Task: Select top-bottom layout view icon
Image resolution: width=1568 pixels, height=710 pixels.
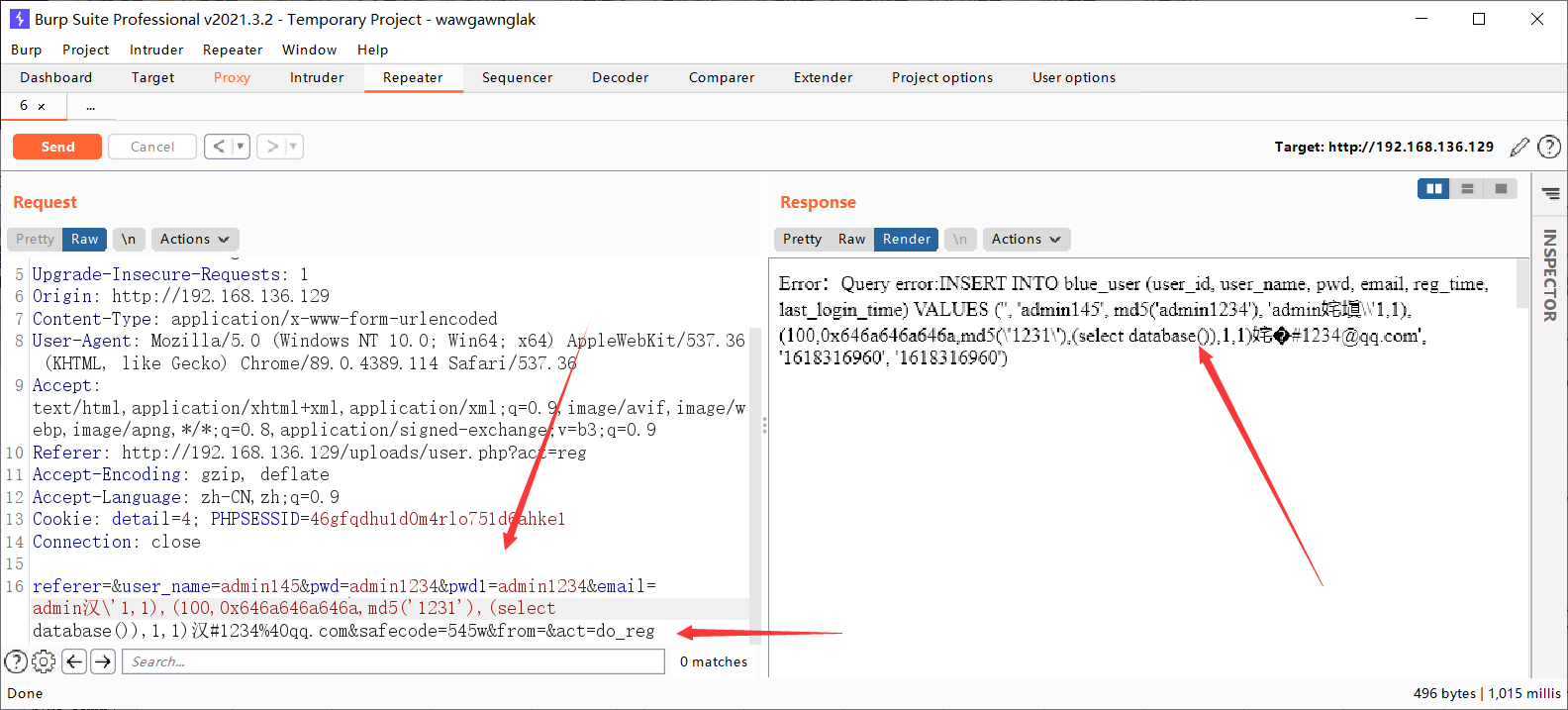Action: click(1467, 188)
